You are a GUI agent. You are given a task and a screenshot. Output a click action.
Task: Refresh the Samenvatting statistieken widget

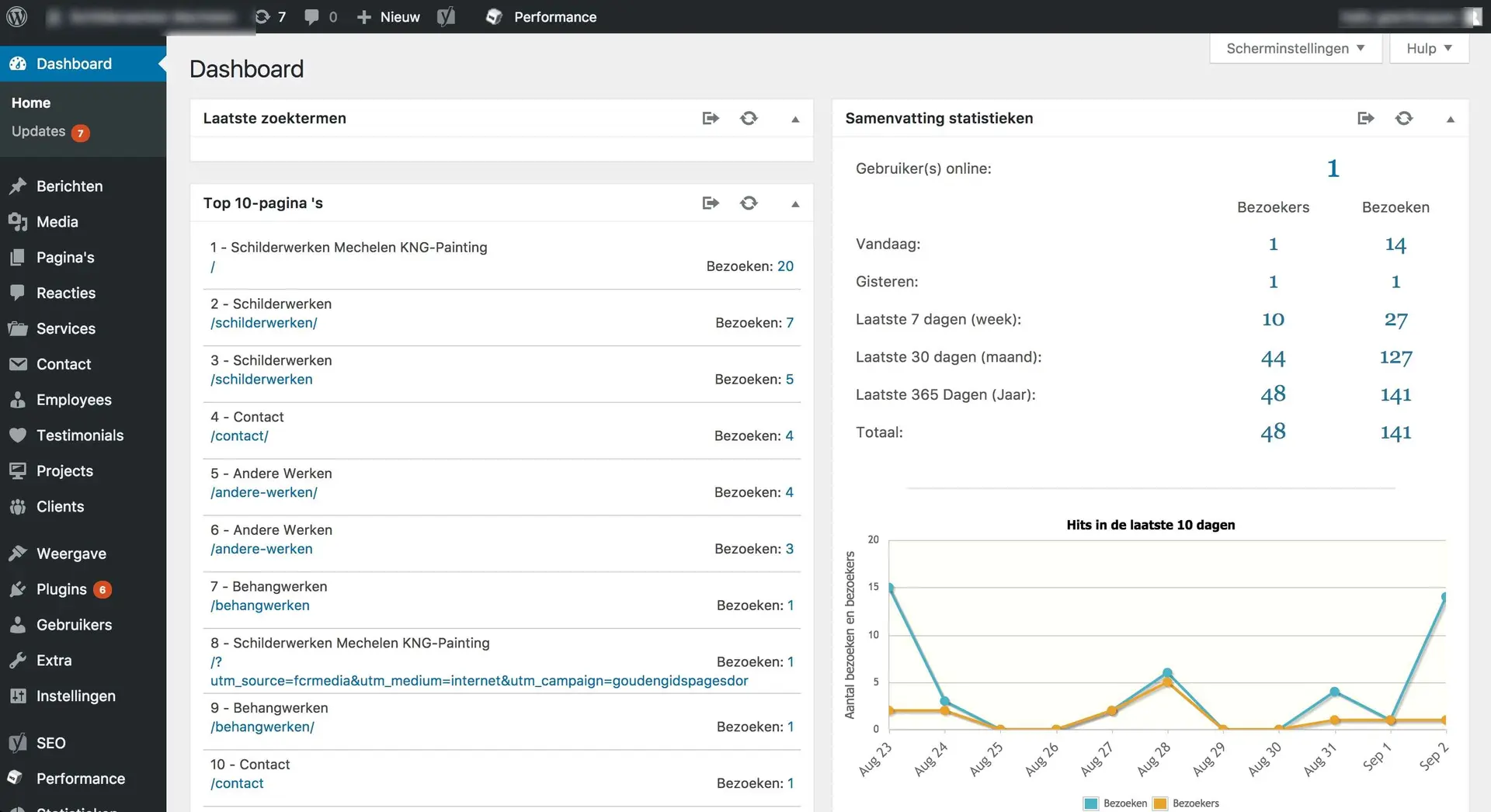(x=1404, y=118)
